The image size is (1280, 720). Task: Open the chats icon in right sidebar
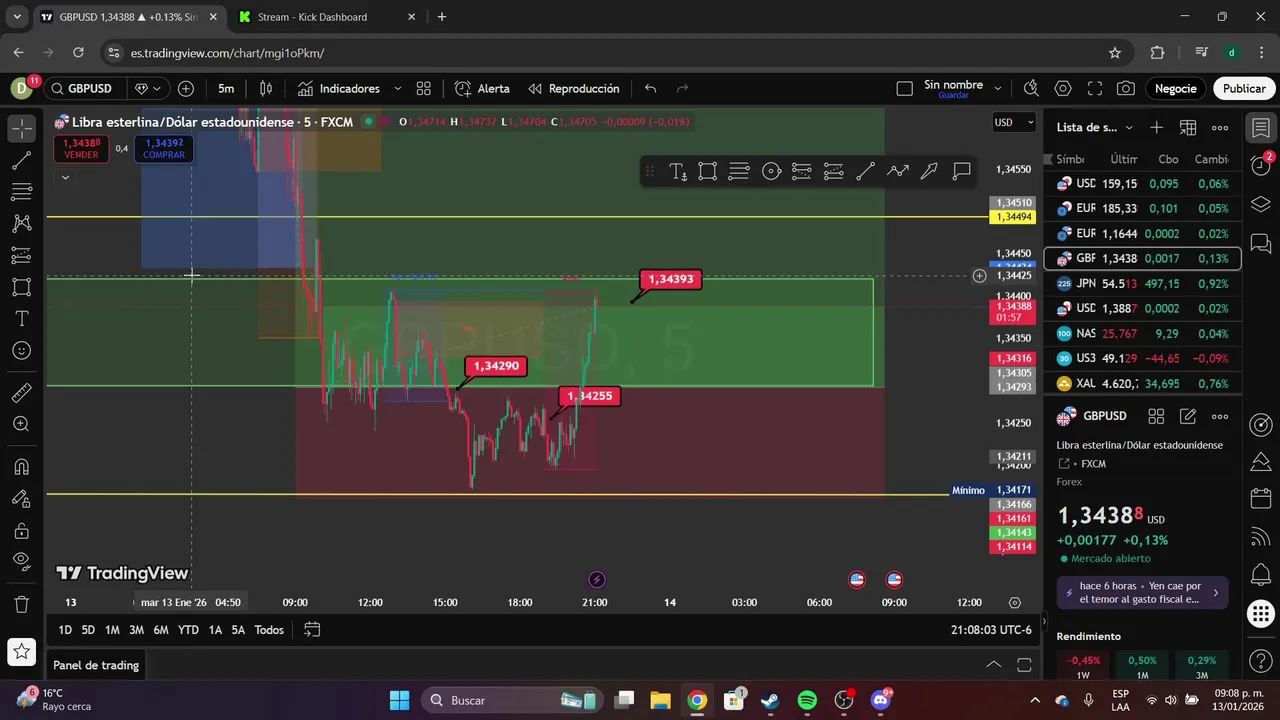coord(1261,243)
